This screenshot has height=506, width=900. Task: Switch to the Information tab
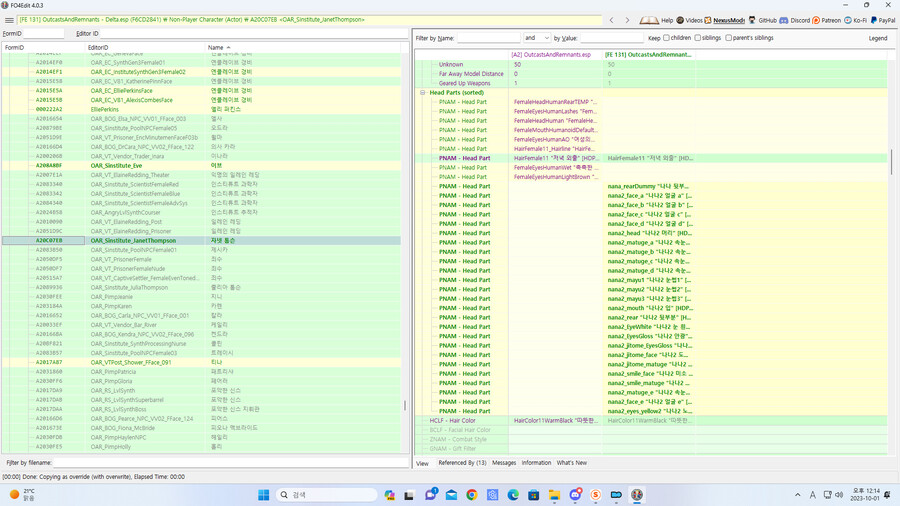tap(536, 462)
